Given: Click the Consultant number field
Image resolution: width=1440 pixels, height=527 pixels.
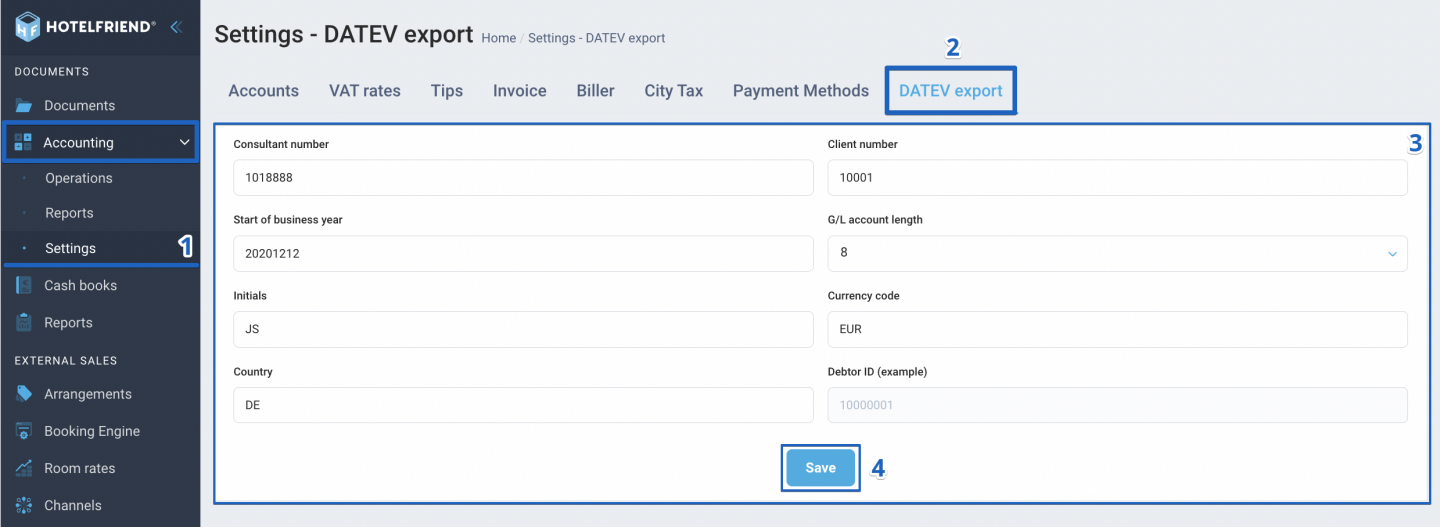Looking at the screenshot, I should (523, 177).
